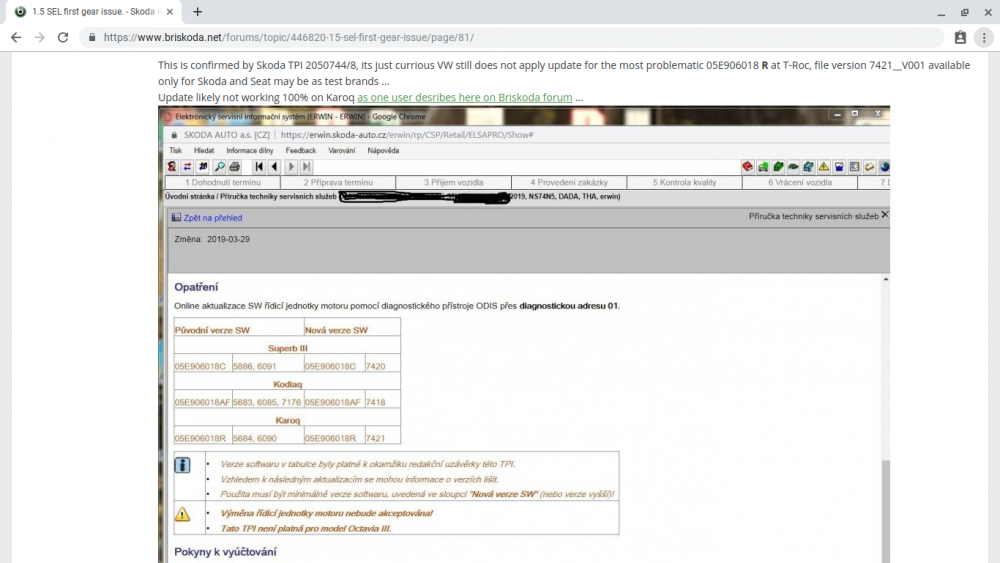The image size is (1000, 563).
Task: Click the 'Pokyny k vyúčtování' heading
Action: tap(225, 552)
